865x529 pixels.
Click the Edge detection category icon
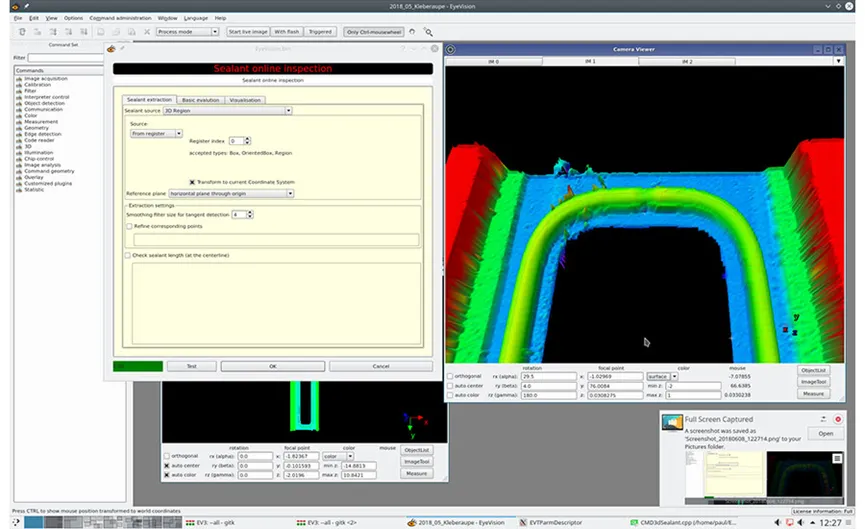[18, 134]
